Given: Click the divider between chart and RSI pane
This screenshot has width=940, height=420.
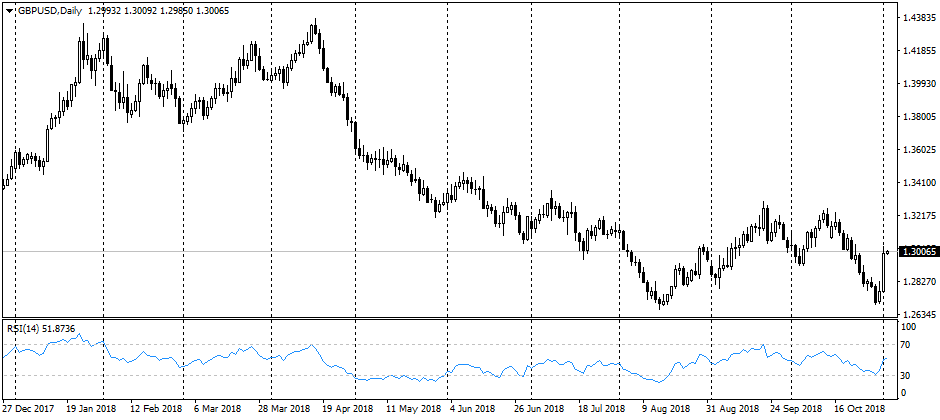Looking at the screenshot, I should click(450, 319).
